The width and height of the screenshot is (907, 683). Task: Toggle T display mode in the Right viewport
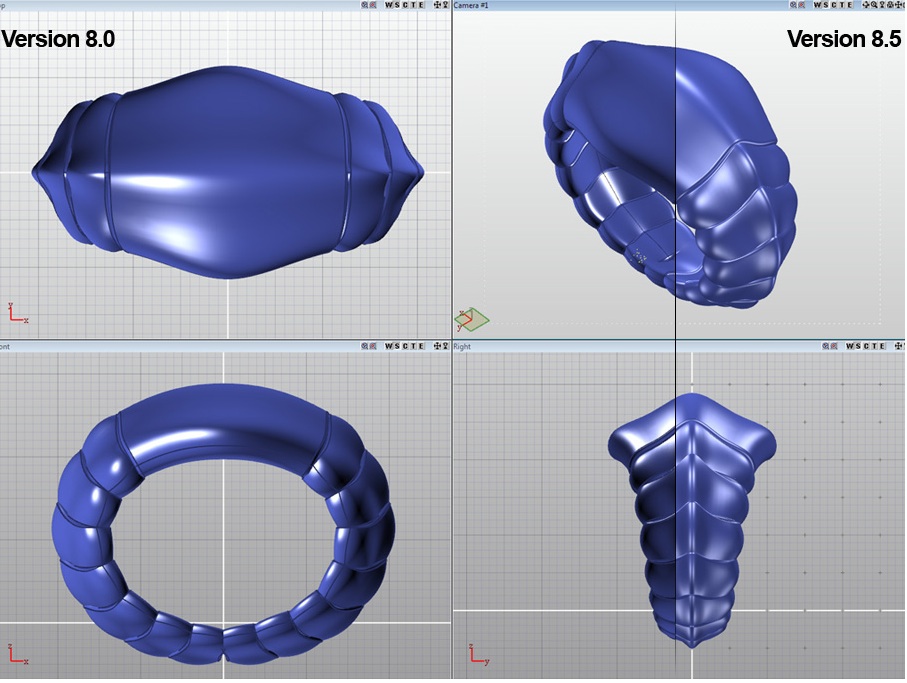coord(874,346)
